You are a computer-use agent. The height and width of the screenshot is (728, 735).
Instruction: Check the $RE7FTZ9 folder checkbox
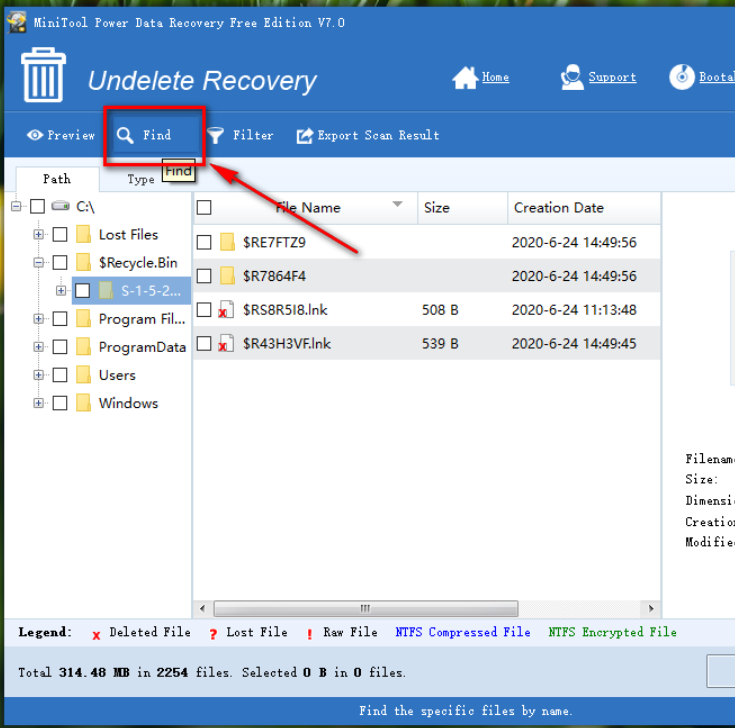pos(204,242)
